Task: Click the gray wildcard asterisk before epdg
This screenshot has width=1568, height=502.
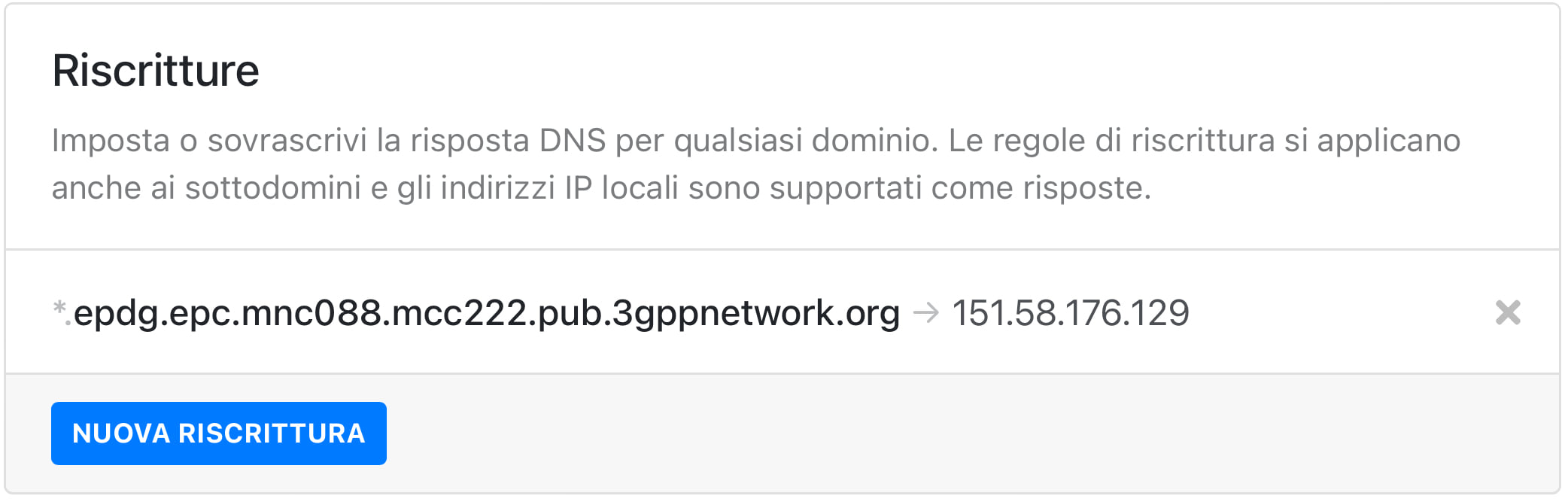Action: 60,309
